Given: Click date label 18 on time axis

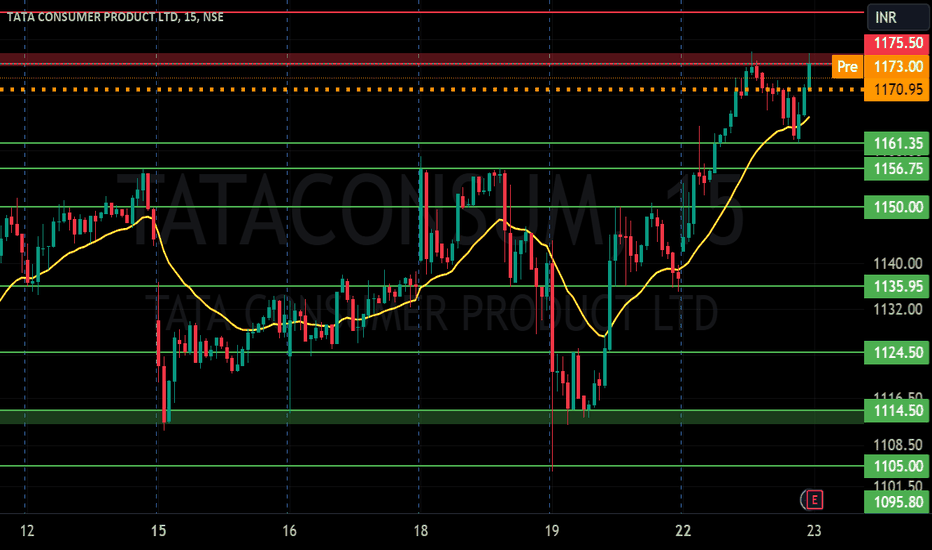Looking at the screenshot, I should pos(420,531).
